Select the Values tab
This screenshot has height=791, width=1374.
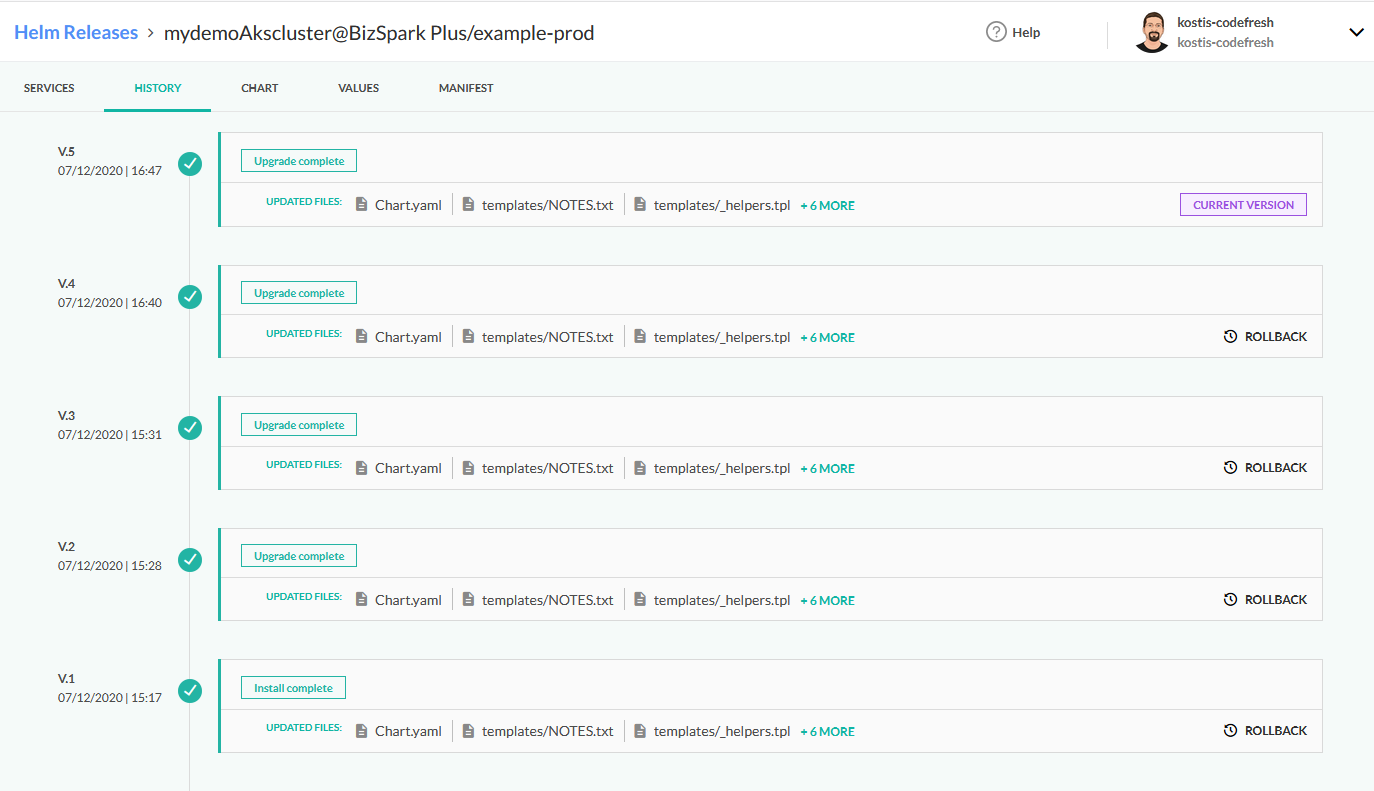[358, 88]
